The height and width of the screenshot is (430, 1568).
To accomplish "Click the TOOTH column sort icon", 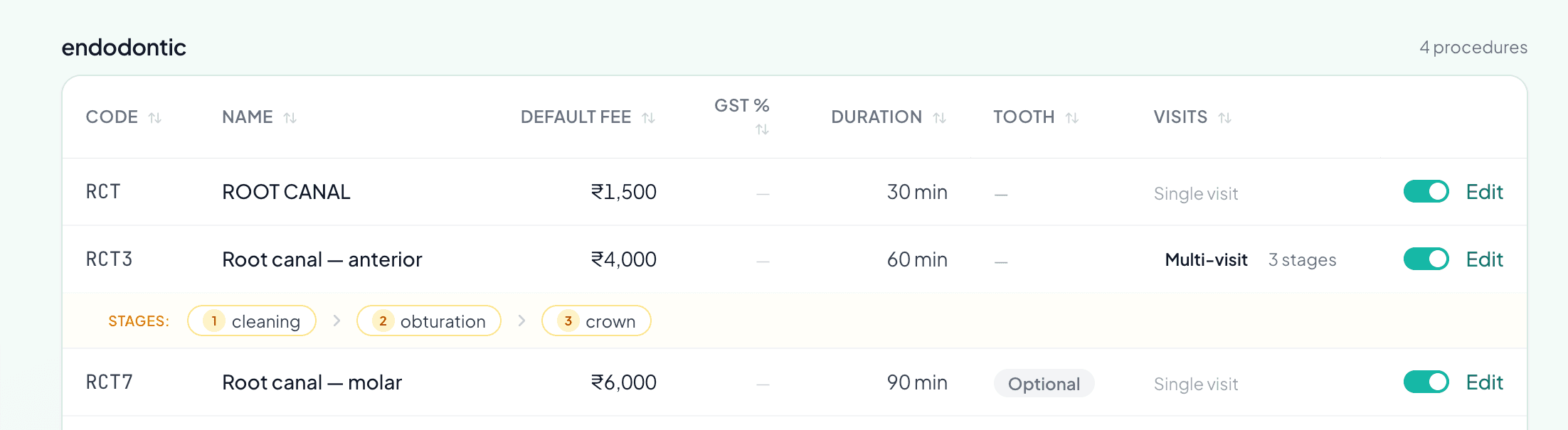I will tap(1072, 118).
